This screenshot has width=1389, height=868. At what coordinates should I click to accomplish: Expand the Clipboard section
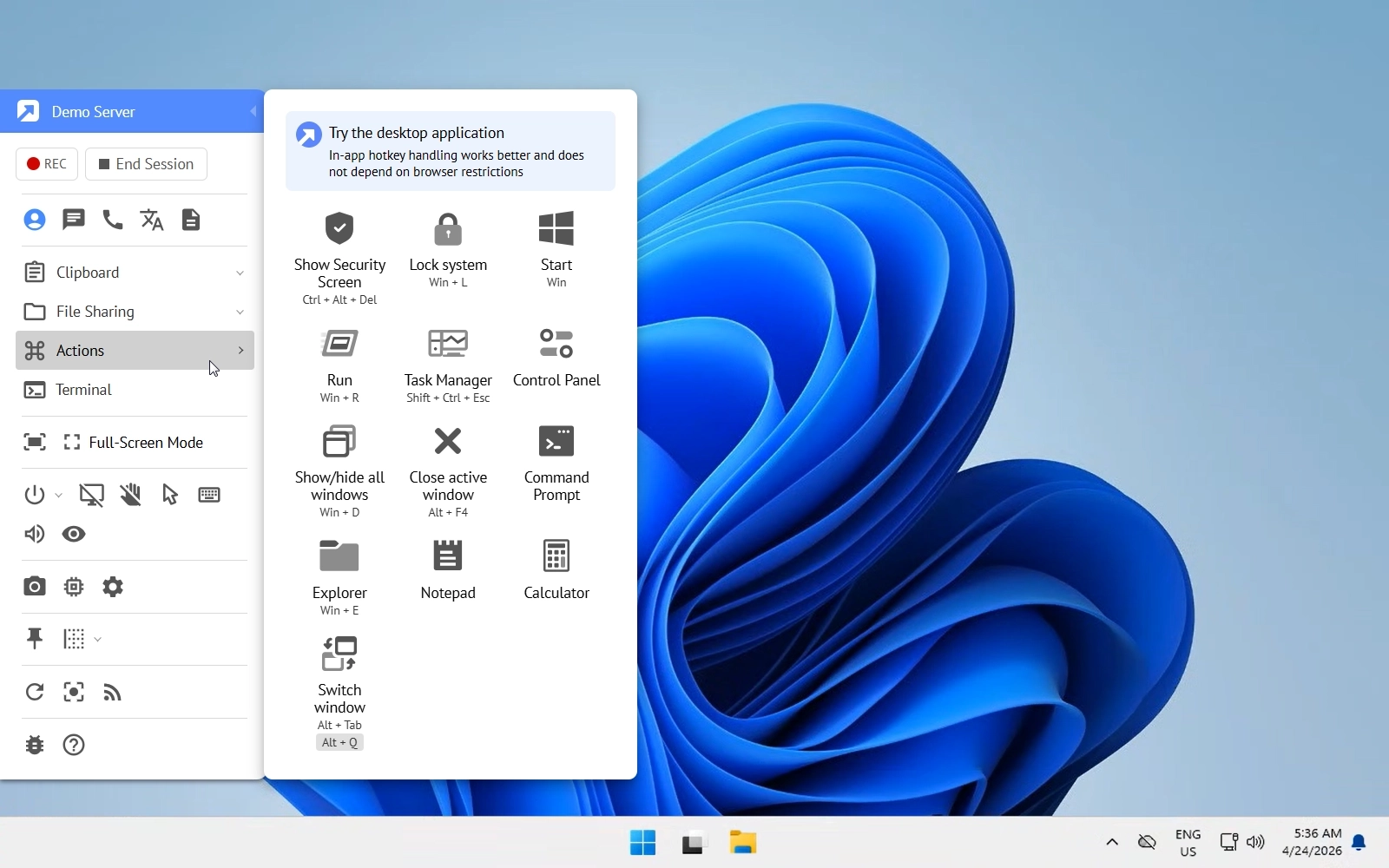click(x=135, y=273)
